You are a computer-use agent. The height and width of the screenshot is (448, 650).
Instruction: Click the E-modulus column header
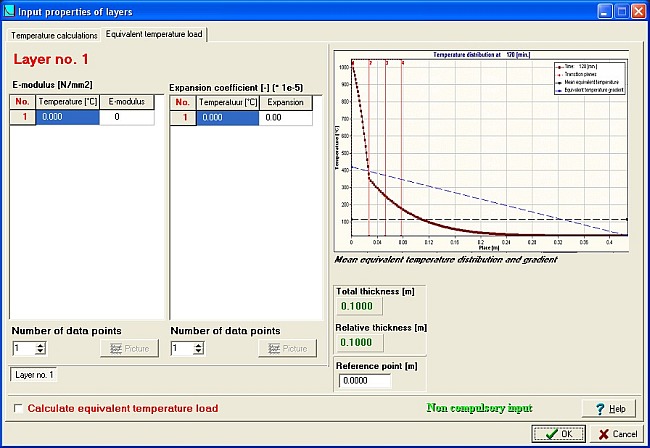[x=127, y=102]
